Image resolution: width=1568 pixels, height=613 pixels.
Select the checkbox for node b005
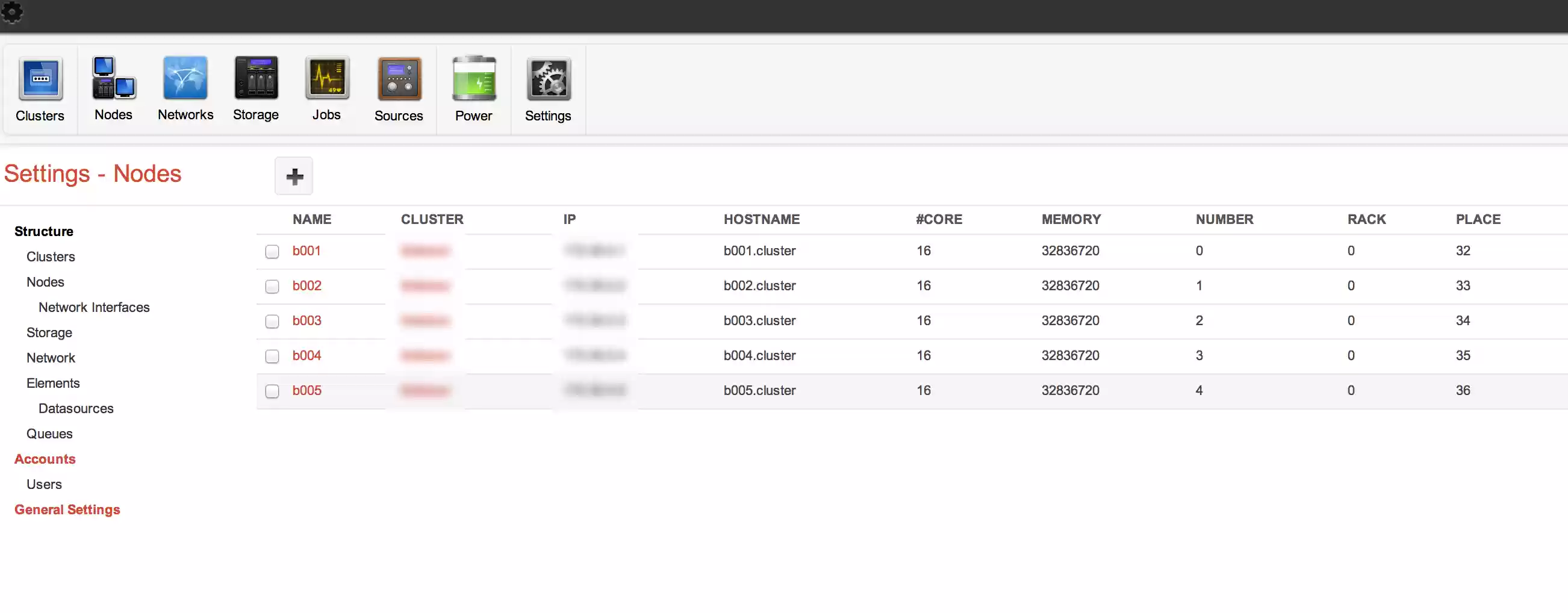[x=272, y=391]
